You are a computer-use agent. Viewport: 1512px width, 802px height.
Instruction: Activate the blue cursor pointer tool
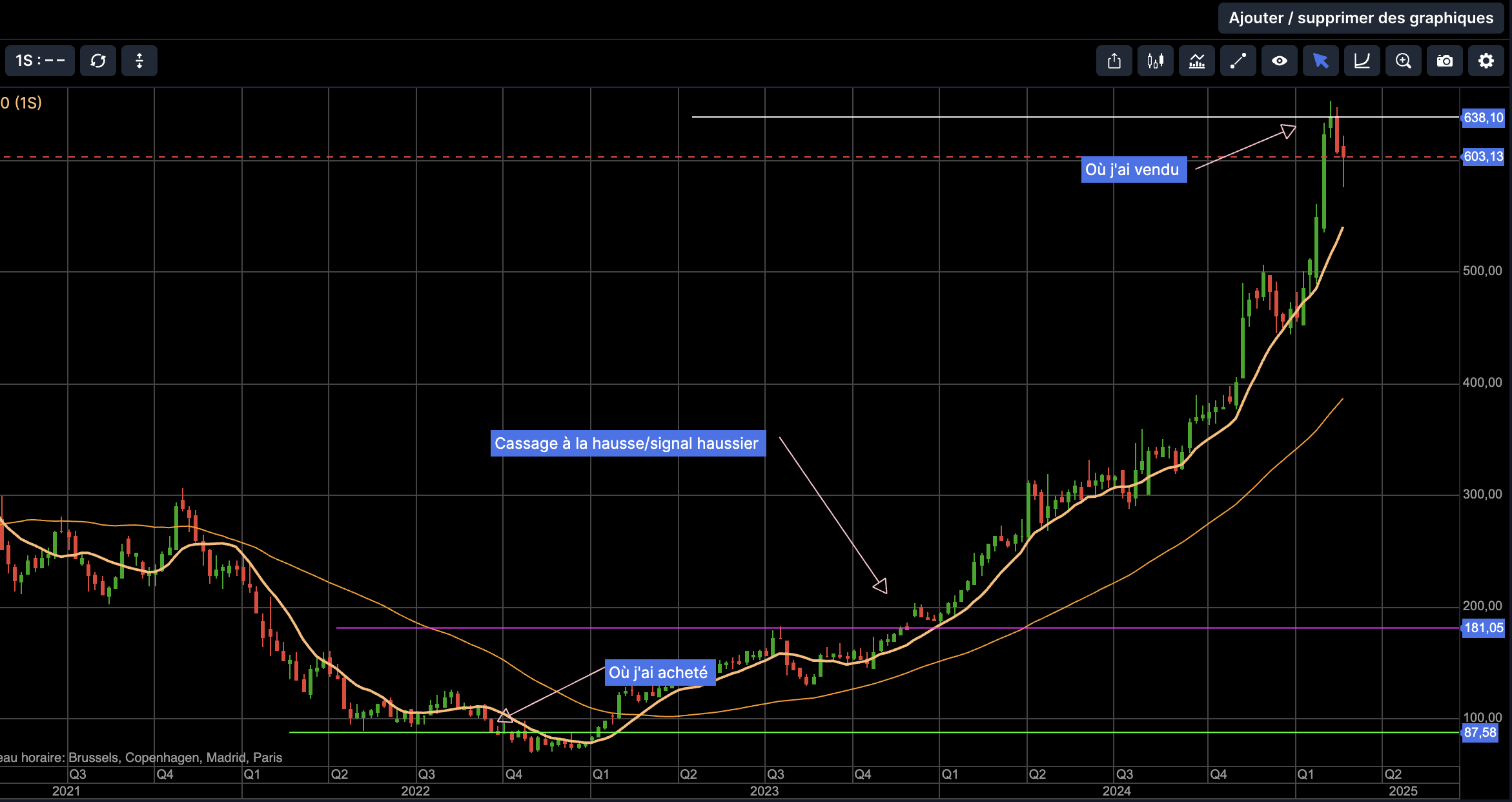(1320, 61)
